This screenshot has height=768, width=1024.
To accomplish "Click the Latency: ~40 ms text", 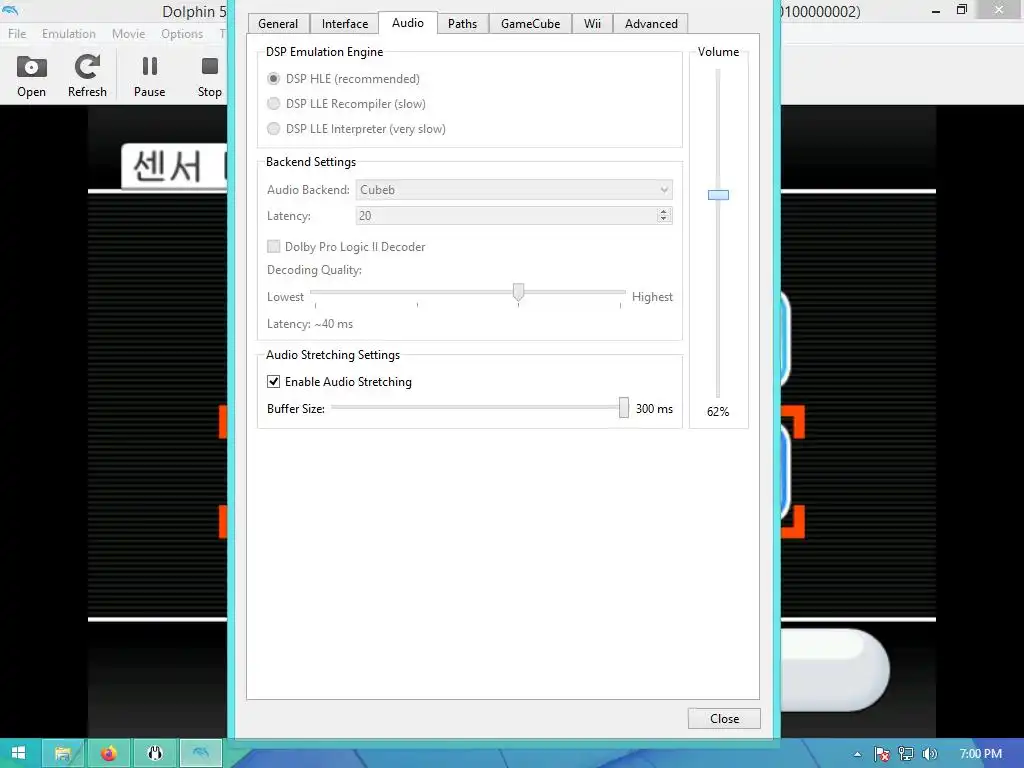I will point(310,323).
